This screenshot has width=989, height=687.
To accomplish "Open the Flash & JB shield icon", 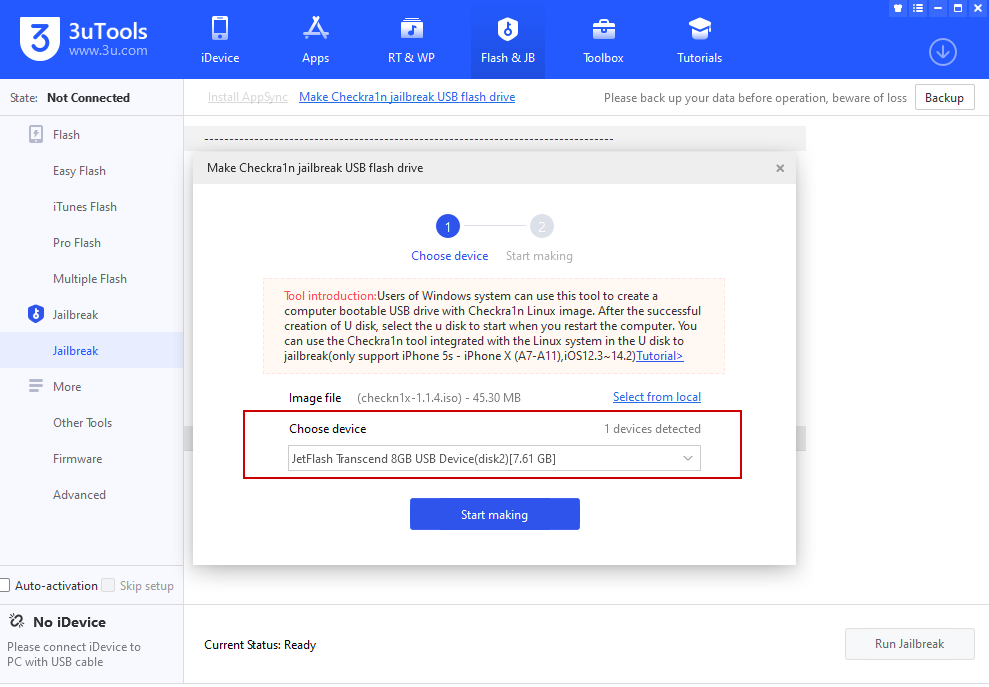I will [x=508, y=29].
